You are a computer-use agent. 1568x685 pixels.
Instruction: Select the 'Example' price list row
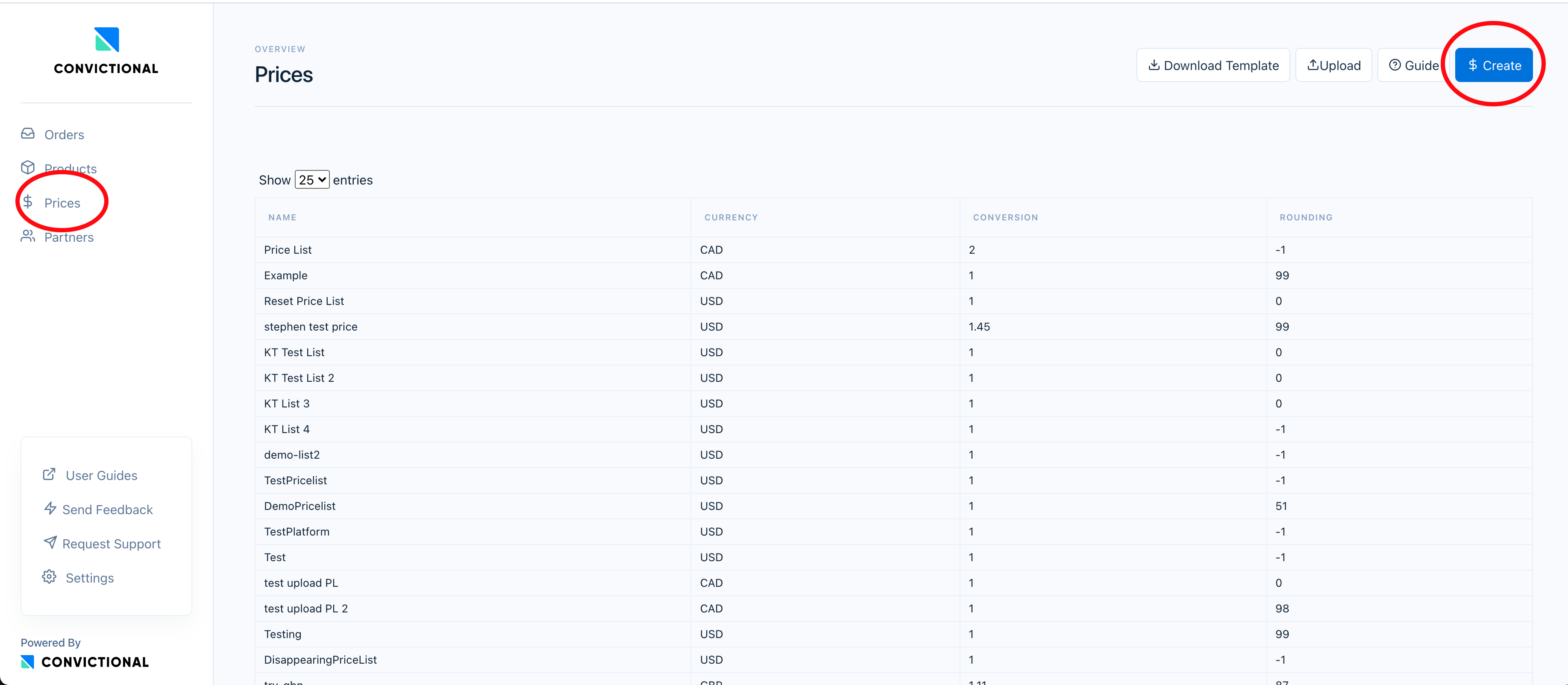click(893, 275)
